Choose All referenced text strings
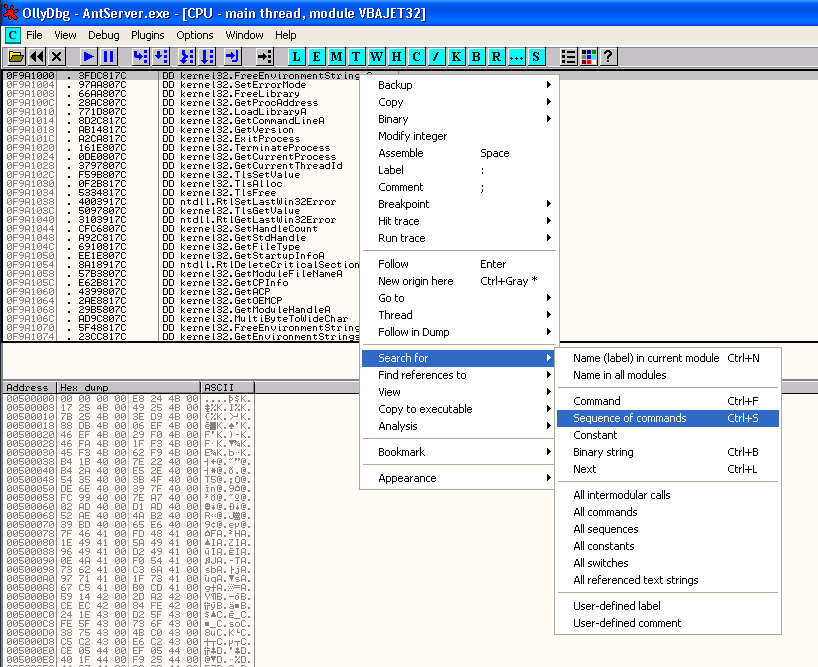Image resolution: width=818 pixels, height=667 pixels. click(x=668, y=580)
